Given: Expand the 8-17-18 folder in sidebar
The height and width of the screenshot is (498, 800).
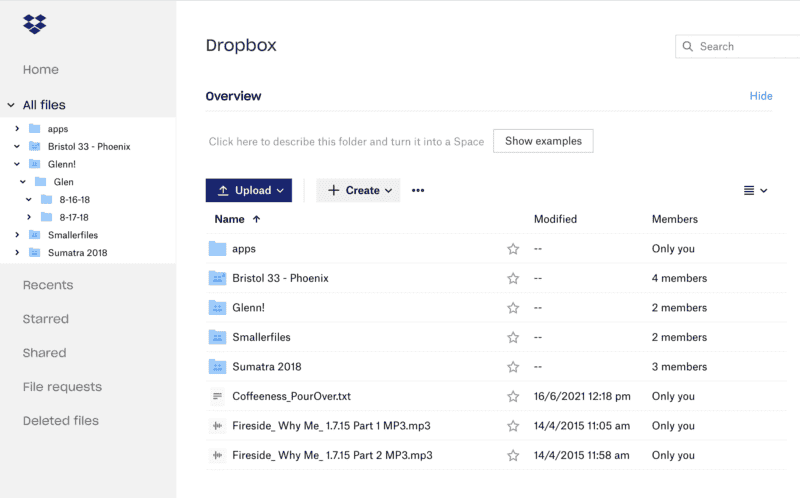Looking at the screenshot, I should (x=29, y=217).
